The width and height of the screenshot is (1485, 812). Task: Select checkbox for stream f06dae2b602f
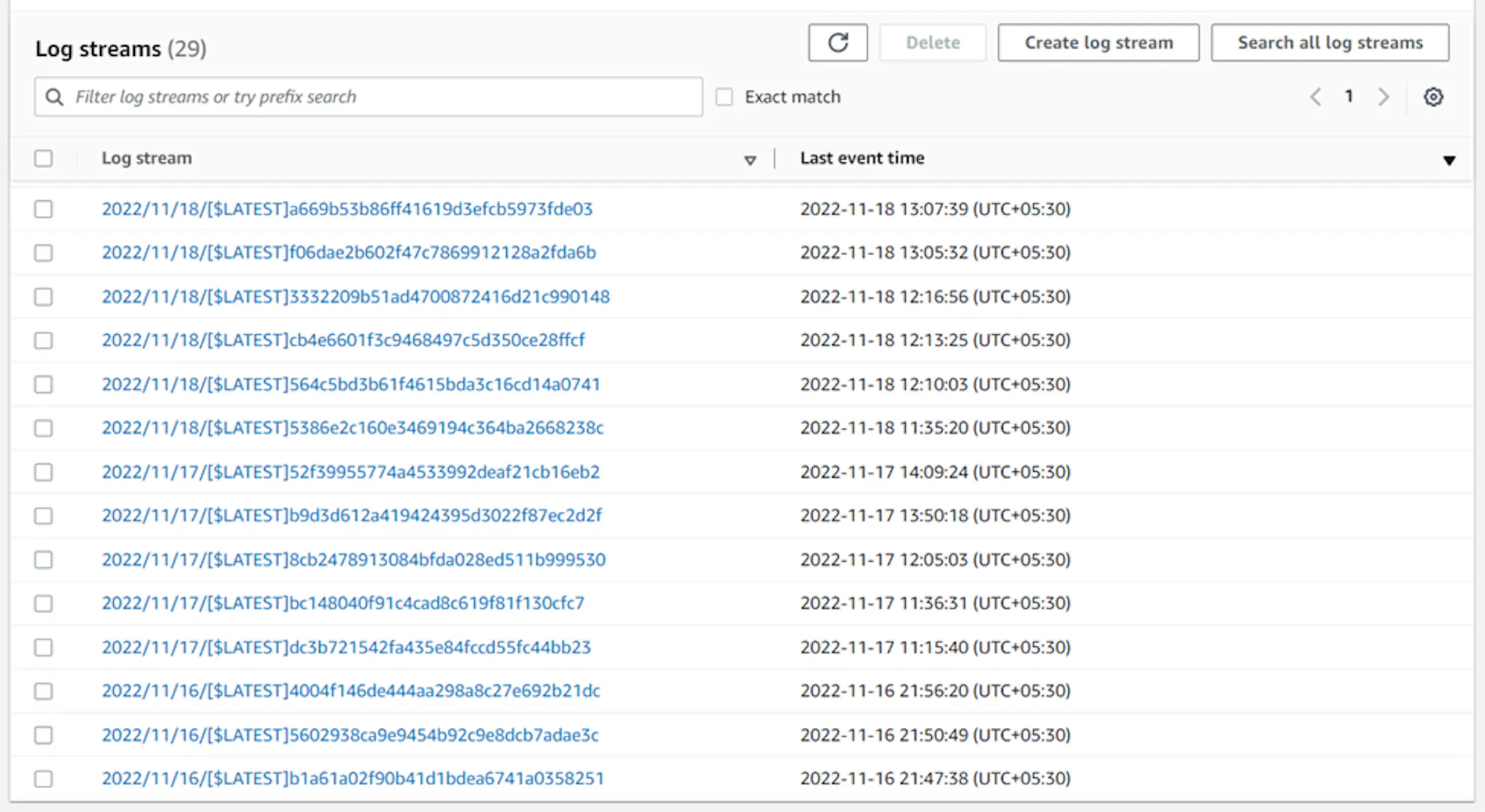[x=44, y=252]
